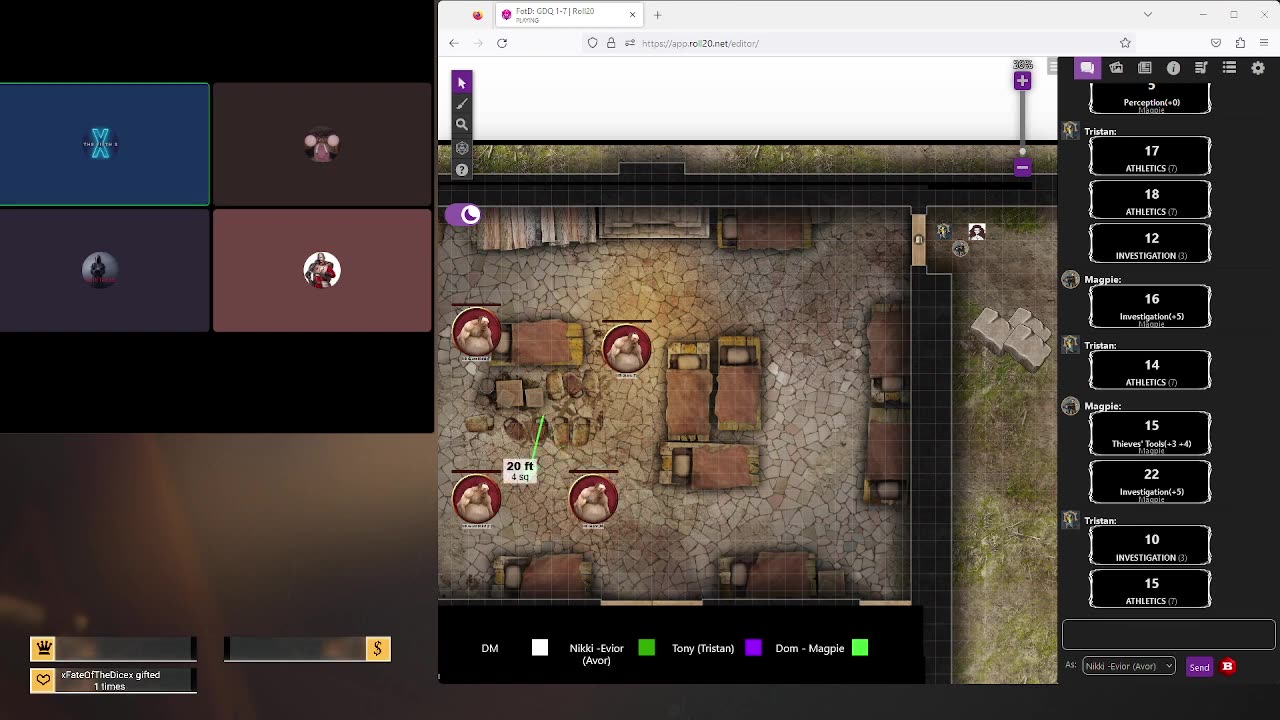Zoom in with the purple plus button
The height and width of the screenshot is (720, 1280).
[1022, 81]
